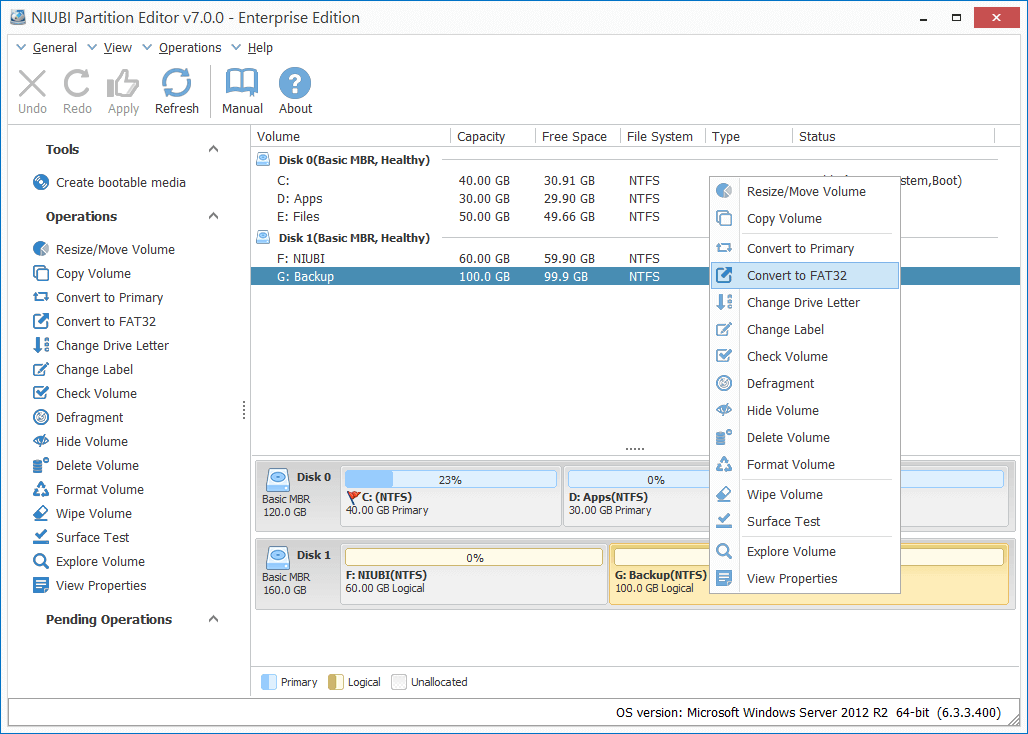Image resolution: width=1028 pixels, height=734 pixels.
Task: Click the Unallocated legend color swatch
Action: pyautogui.click(x=399, y=682)
